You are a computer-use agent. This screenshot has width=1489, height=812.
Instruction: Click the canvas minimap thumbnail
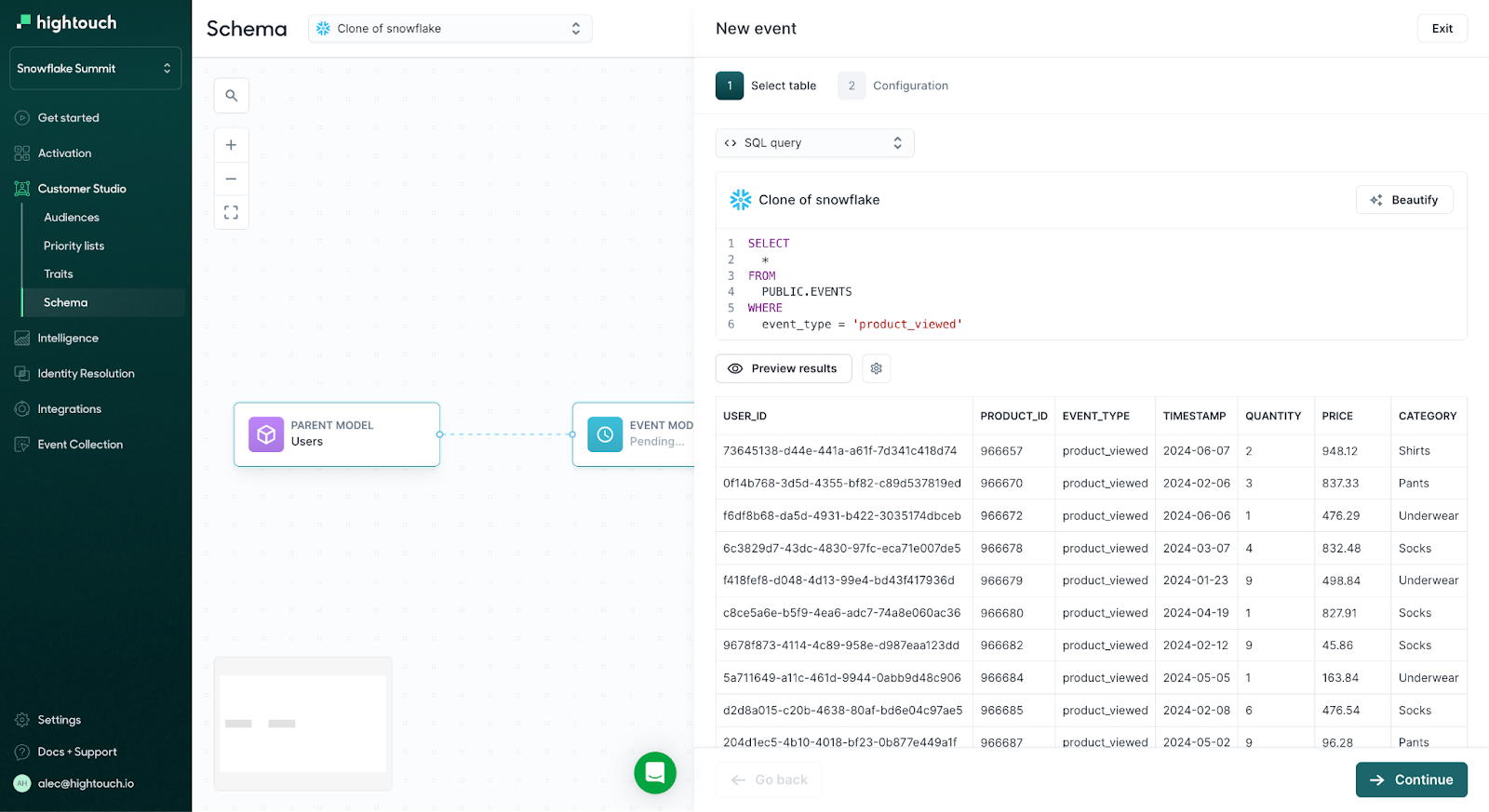point(302,724)
